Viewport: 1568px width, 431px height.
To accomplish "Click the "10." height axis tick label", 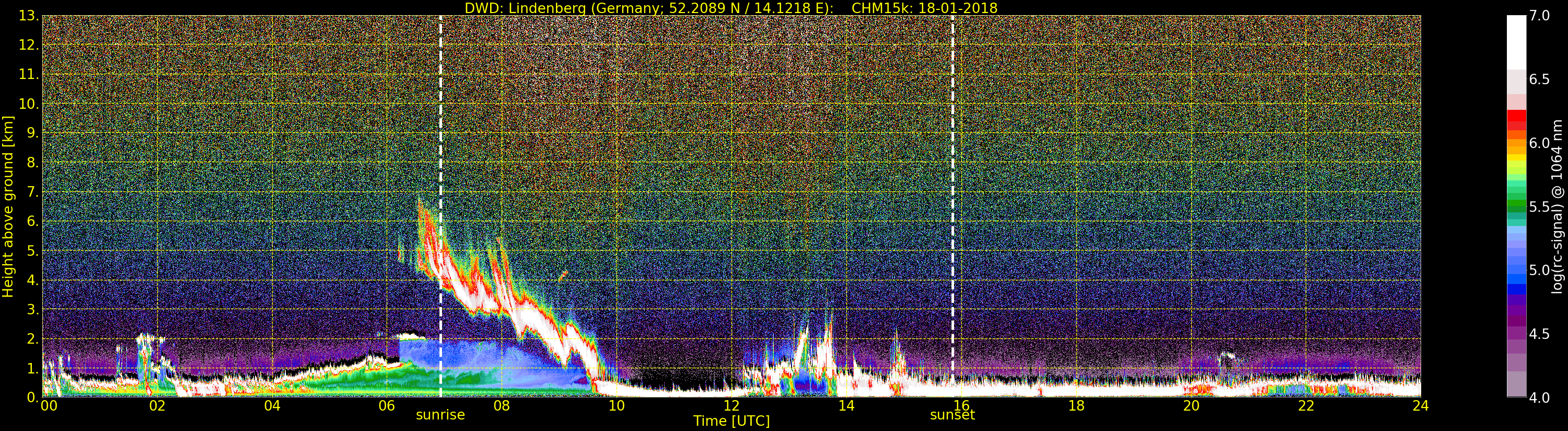I will click(x=29, y=104).
